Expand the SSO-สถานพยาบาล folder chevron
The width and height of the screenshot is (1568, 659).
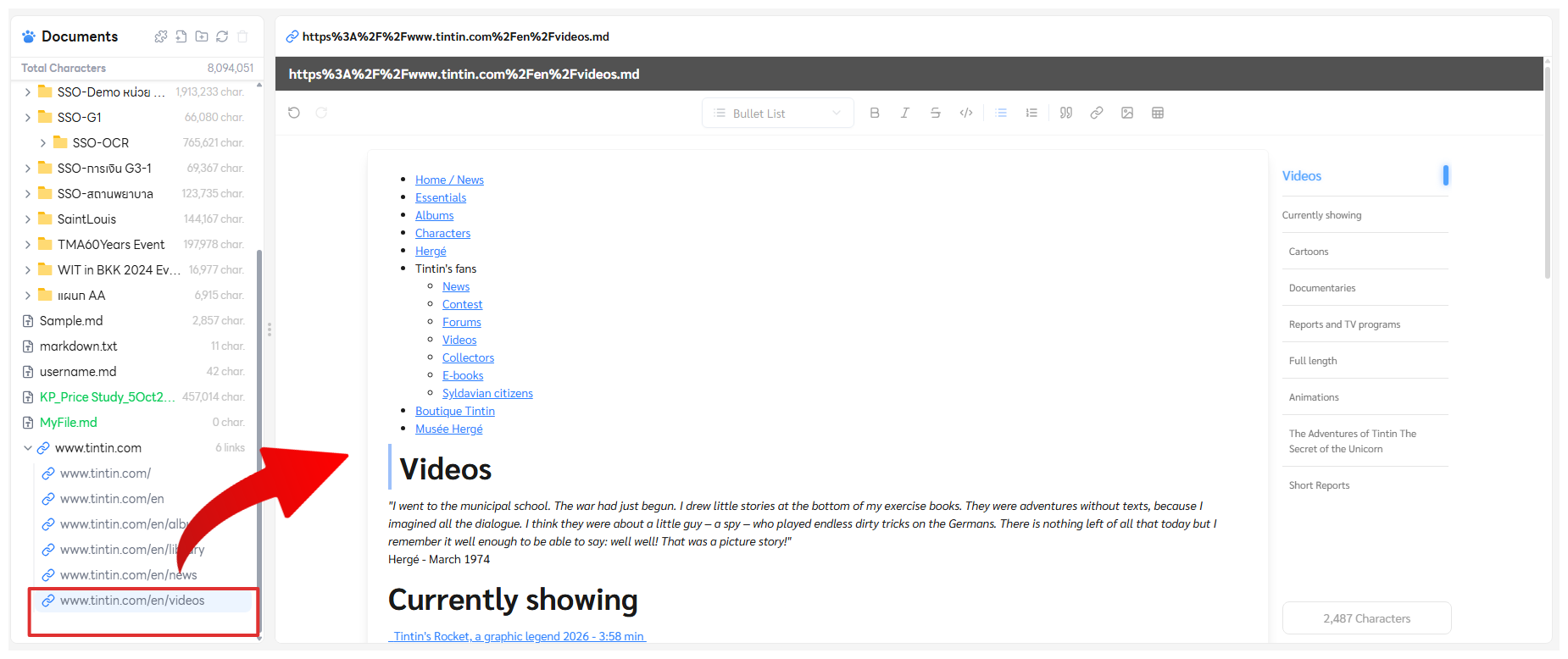point(27,194)
